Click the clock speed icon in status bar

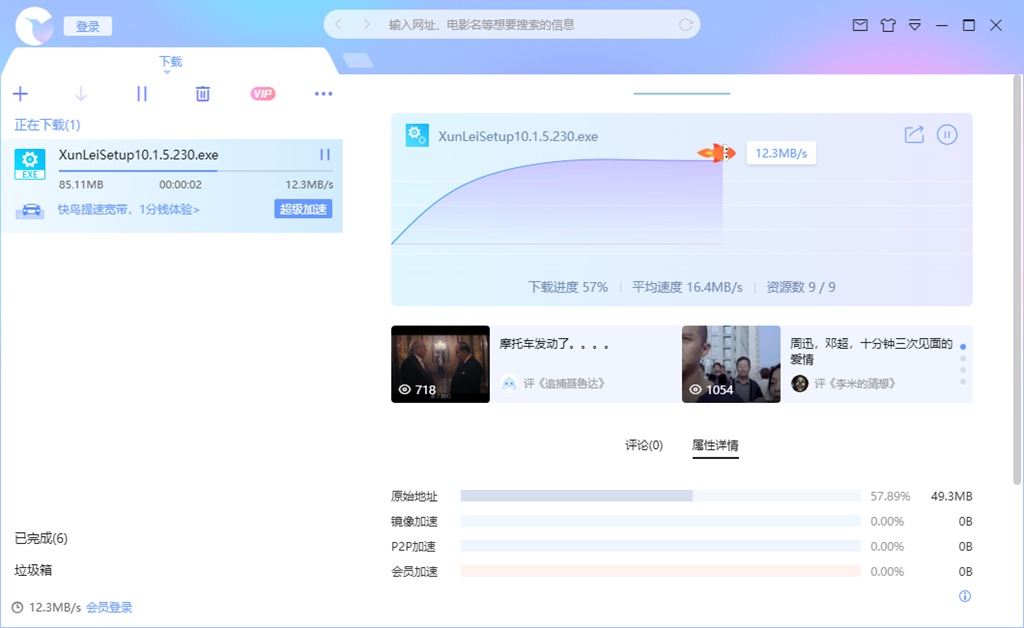(x=18, y=608)
